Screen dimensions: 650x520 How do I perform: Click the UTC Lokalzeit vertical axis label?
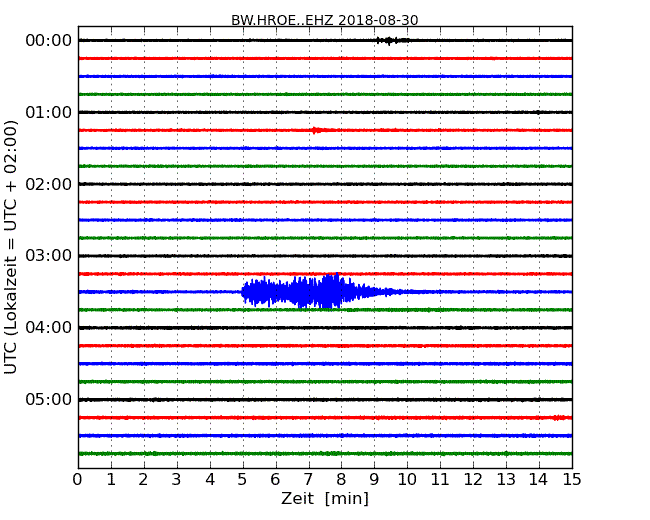tap(10, 247)
